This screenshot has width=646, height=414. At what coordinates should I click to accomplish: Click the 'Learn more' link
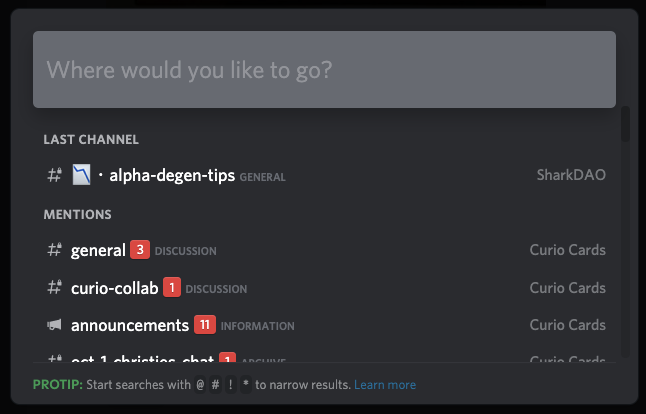point(385,385)
